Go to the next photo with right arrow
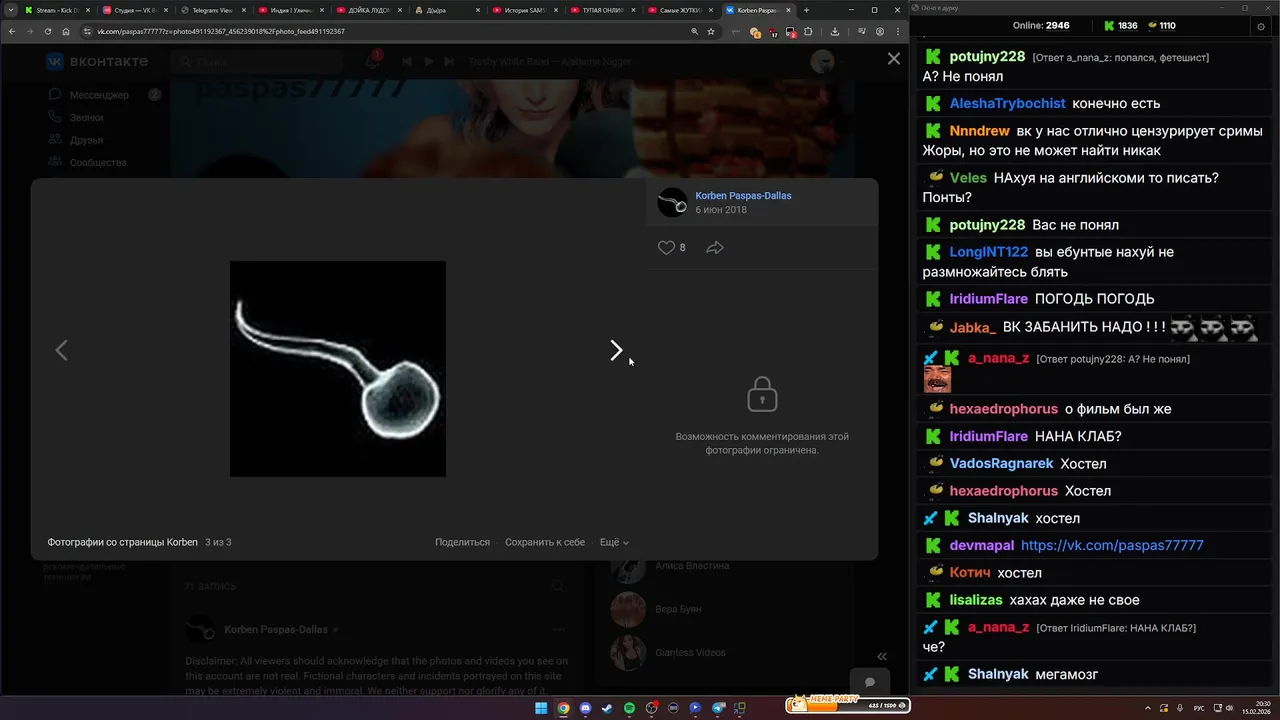The width and height of the screenshot is (1280, 720). click(x=616, y=350)
